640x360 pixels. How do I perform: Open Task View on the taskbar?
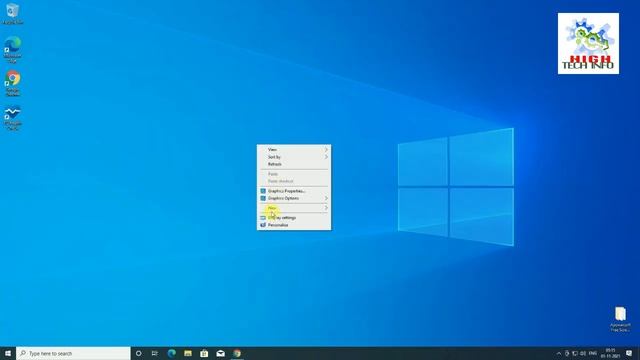[x=155, y=353]
